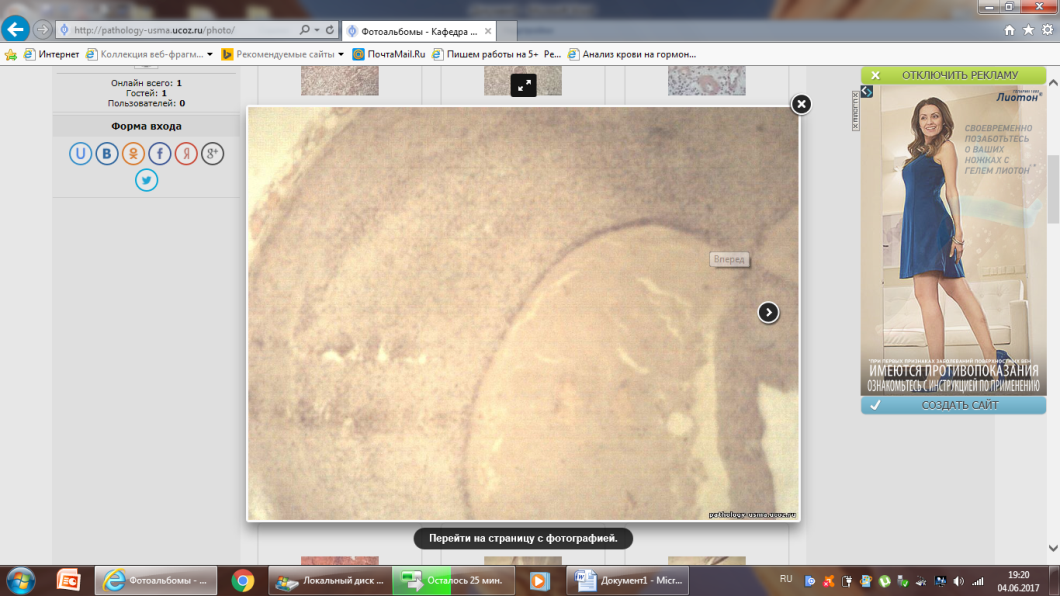Log in with Odnoklassniki icon
This screenshot has width=1060, height=596.
pyautogui.click(x=133, y=153)
